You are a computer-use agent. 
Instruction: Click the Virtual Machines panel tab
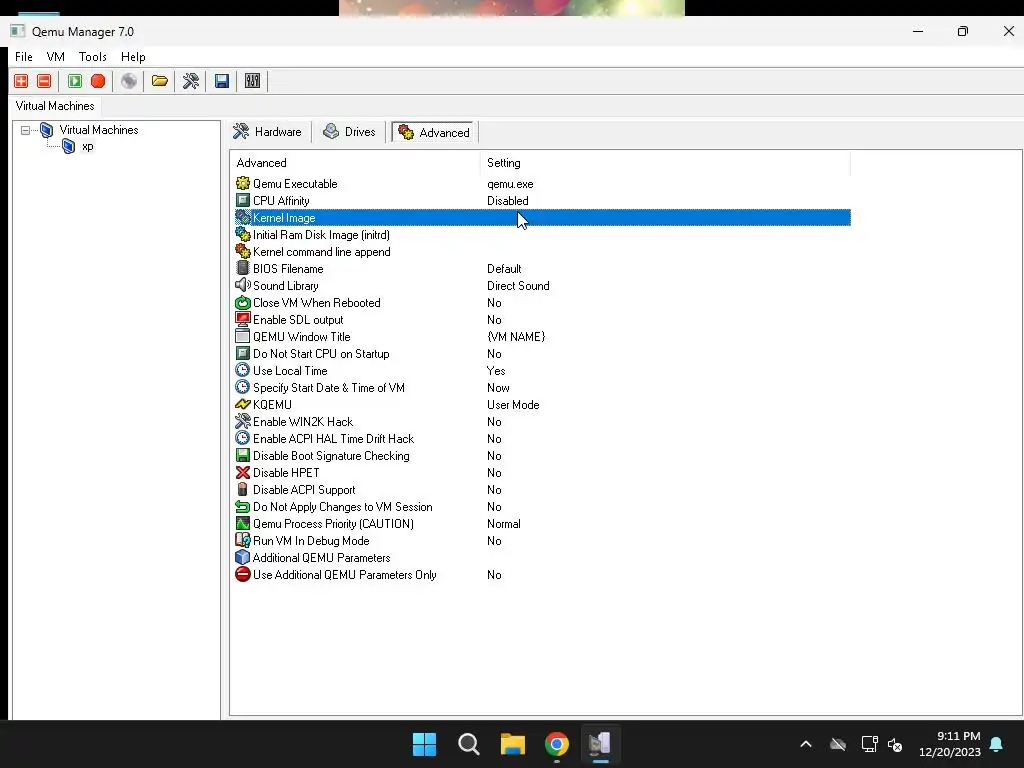pyautogui.click(x=55, y=106)
